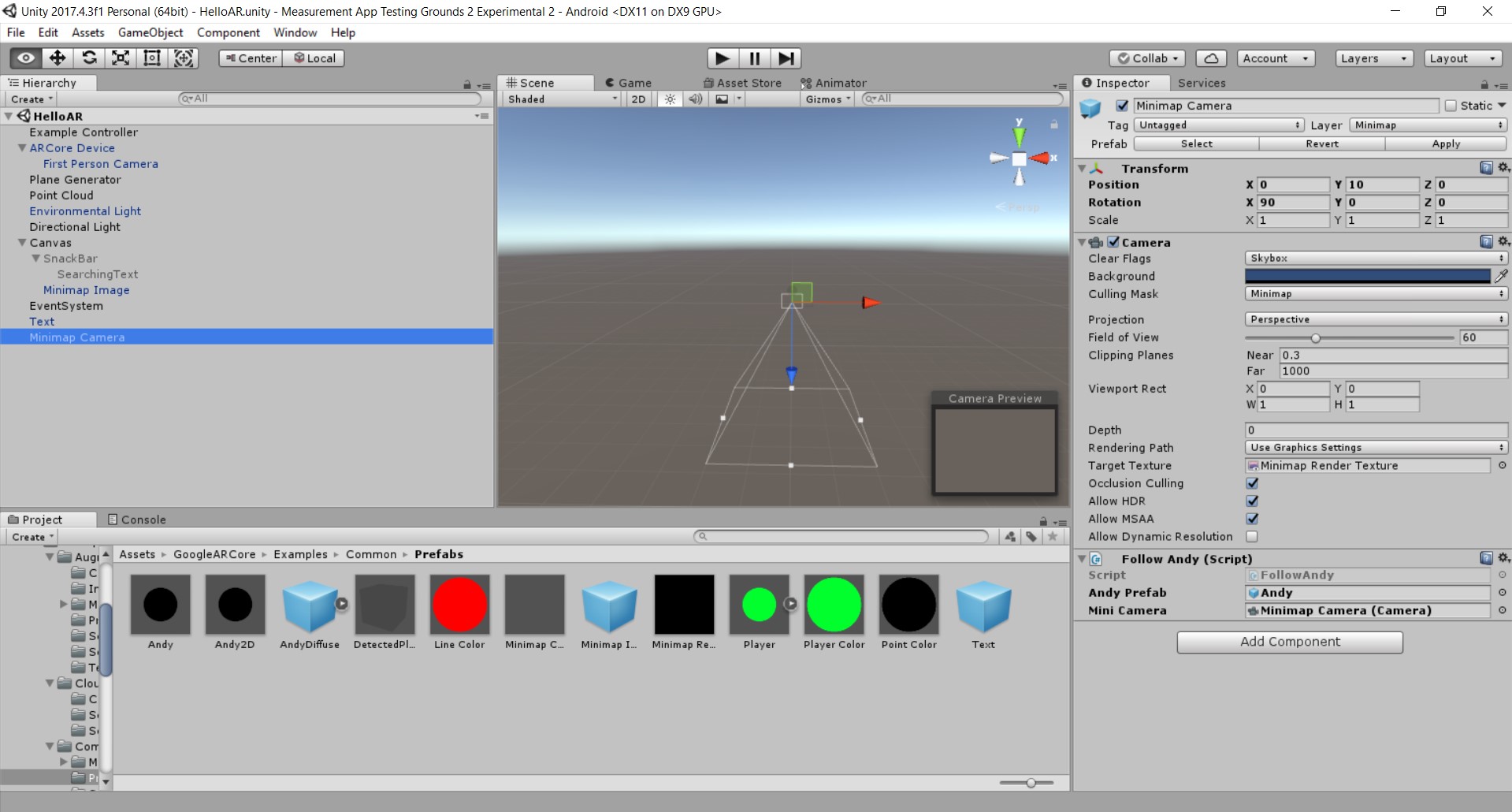Toggle Occlusion Culling checkbox
The image size is (1512, 812).
point(1252,483)
